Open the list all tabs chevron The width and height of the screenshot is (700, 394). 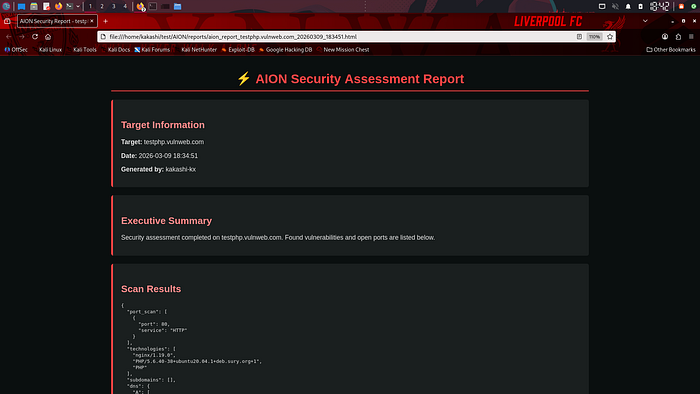[x=645, y=21]
